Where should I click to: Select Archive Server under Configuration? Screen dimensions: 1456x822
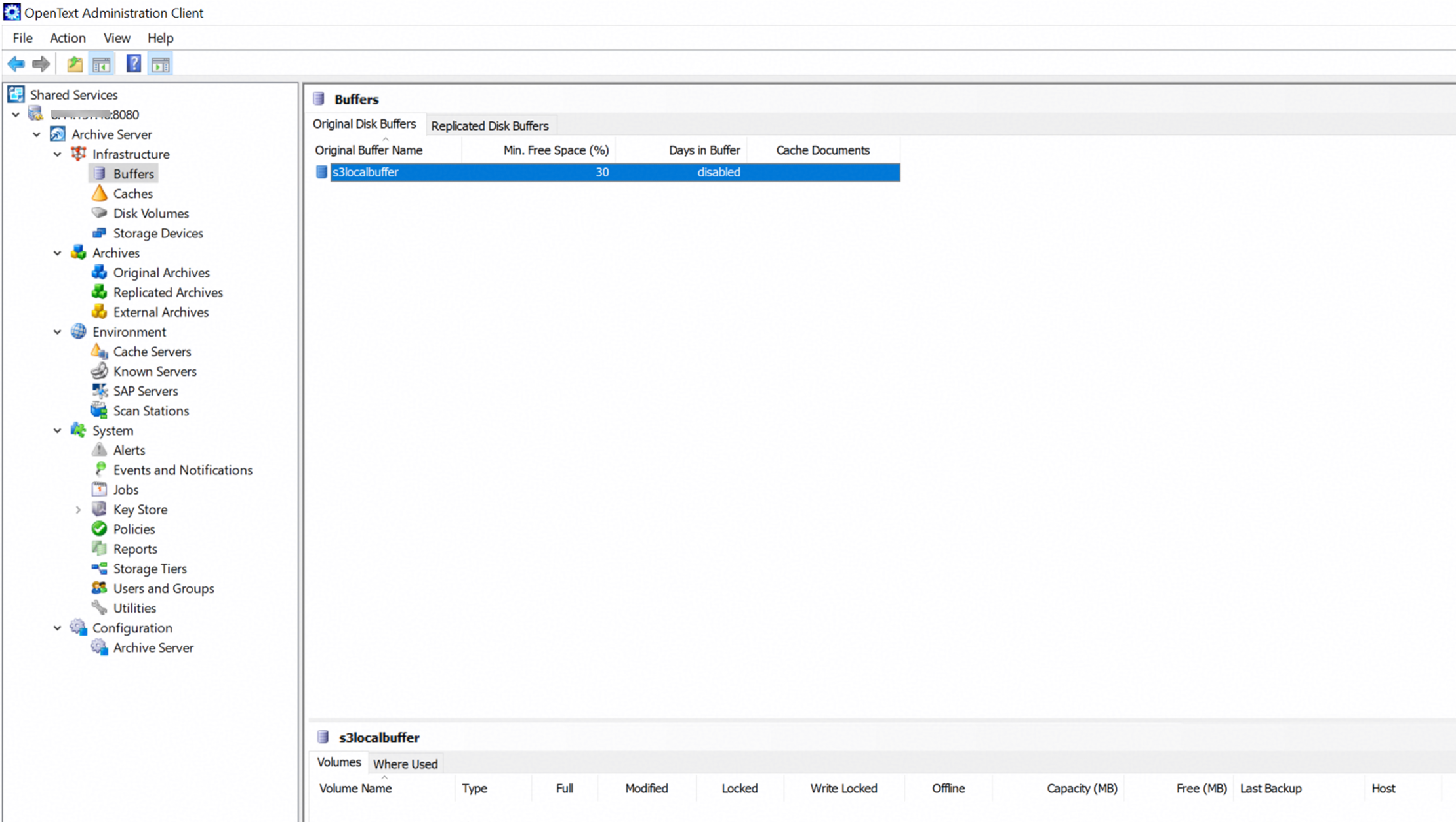[x=153, y=647]
